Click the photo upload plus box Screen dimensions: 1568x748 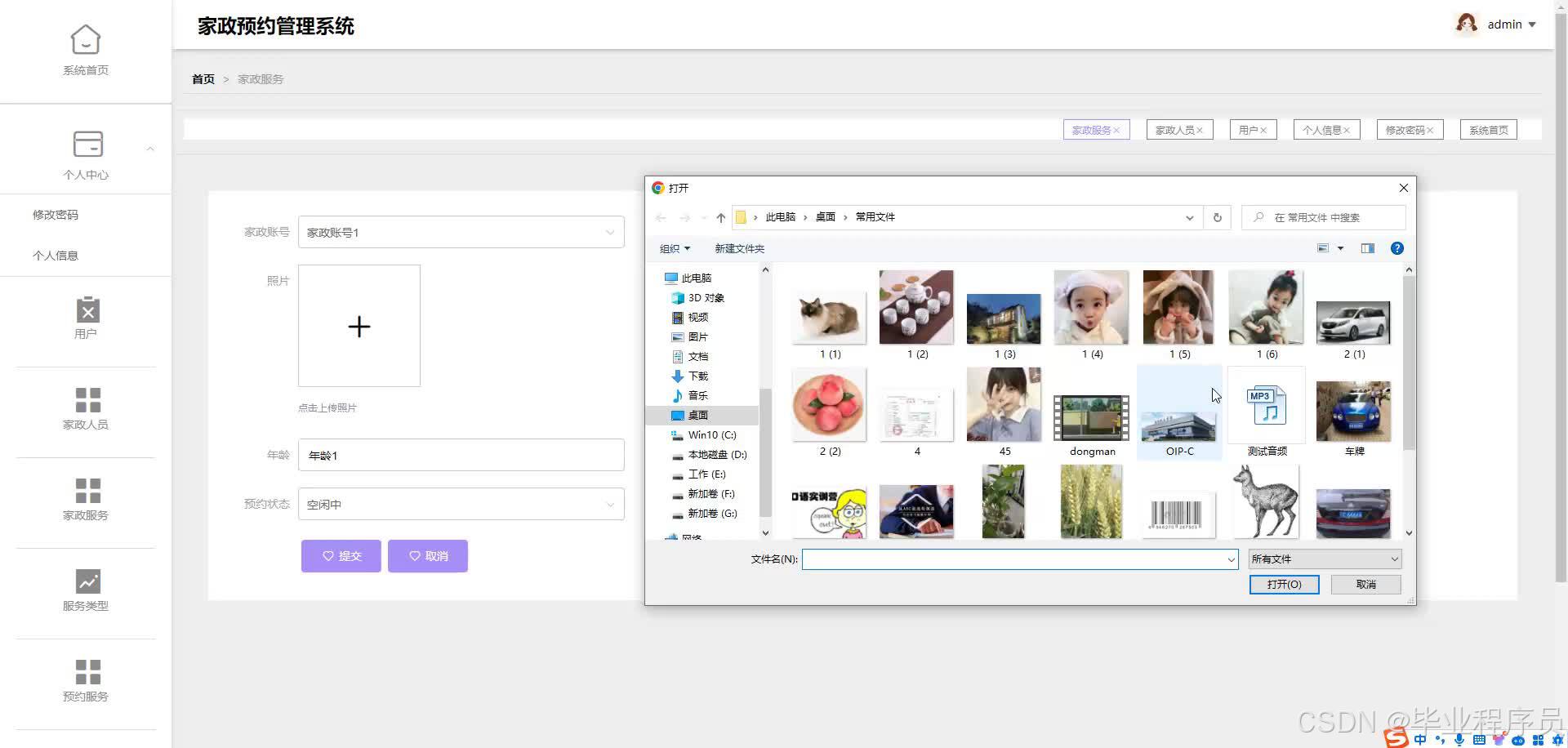[359, 326]
